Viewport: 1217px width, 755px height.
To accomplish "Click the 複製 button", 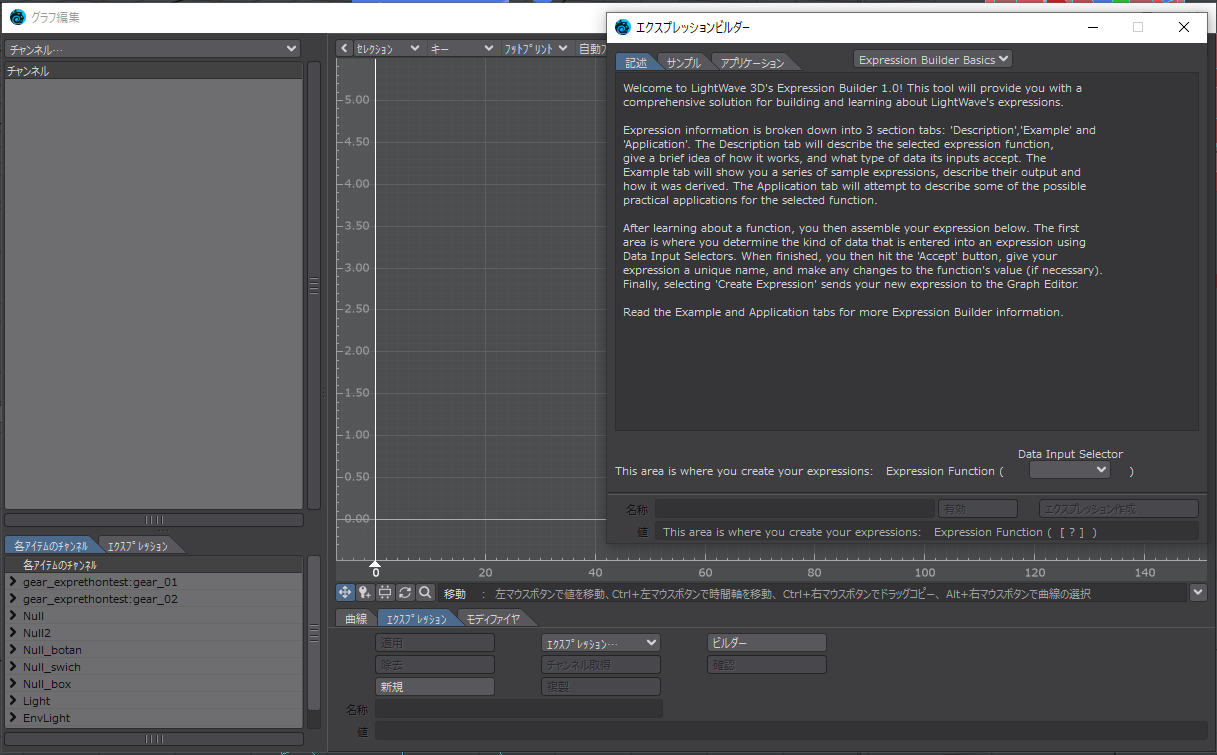I will (x=600, y=687).
